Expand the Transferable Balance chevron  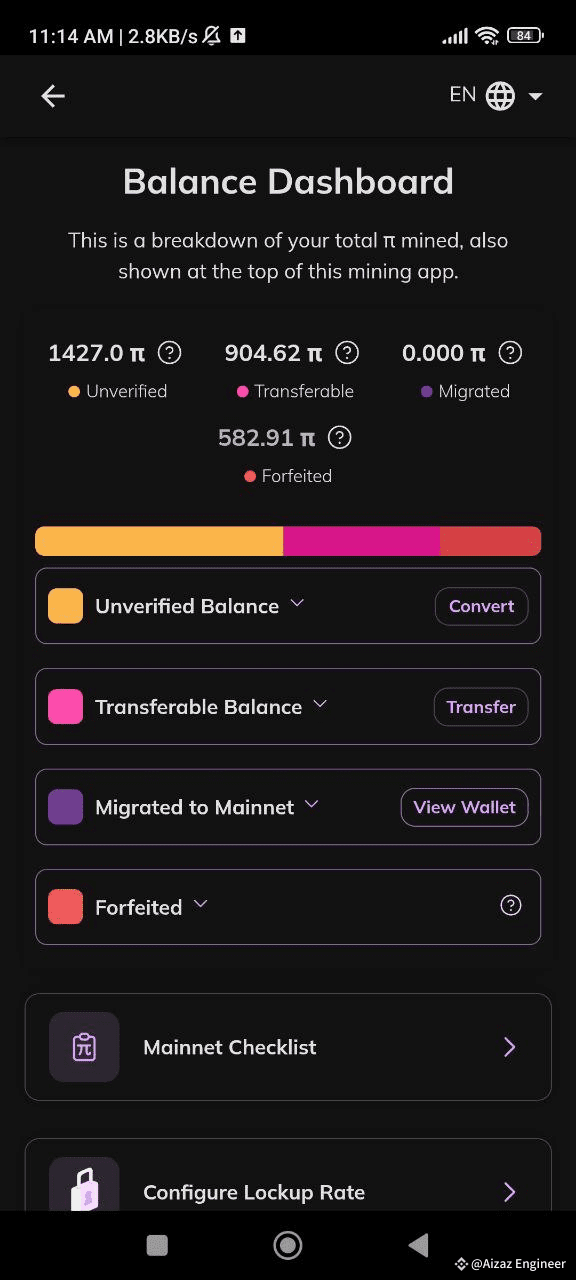[x=320, y=704]
